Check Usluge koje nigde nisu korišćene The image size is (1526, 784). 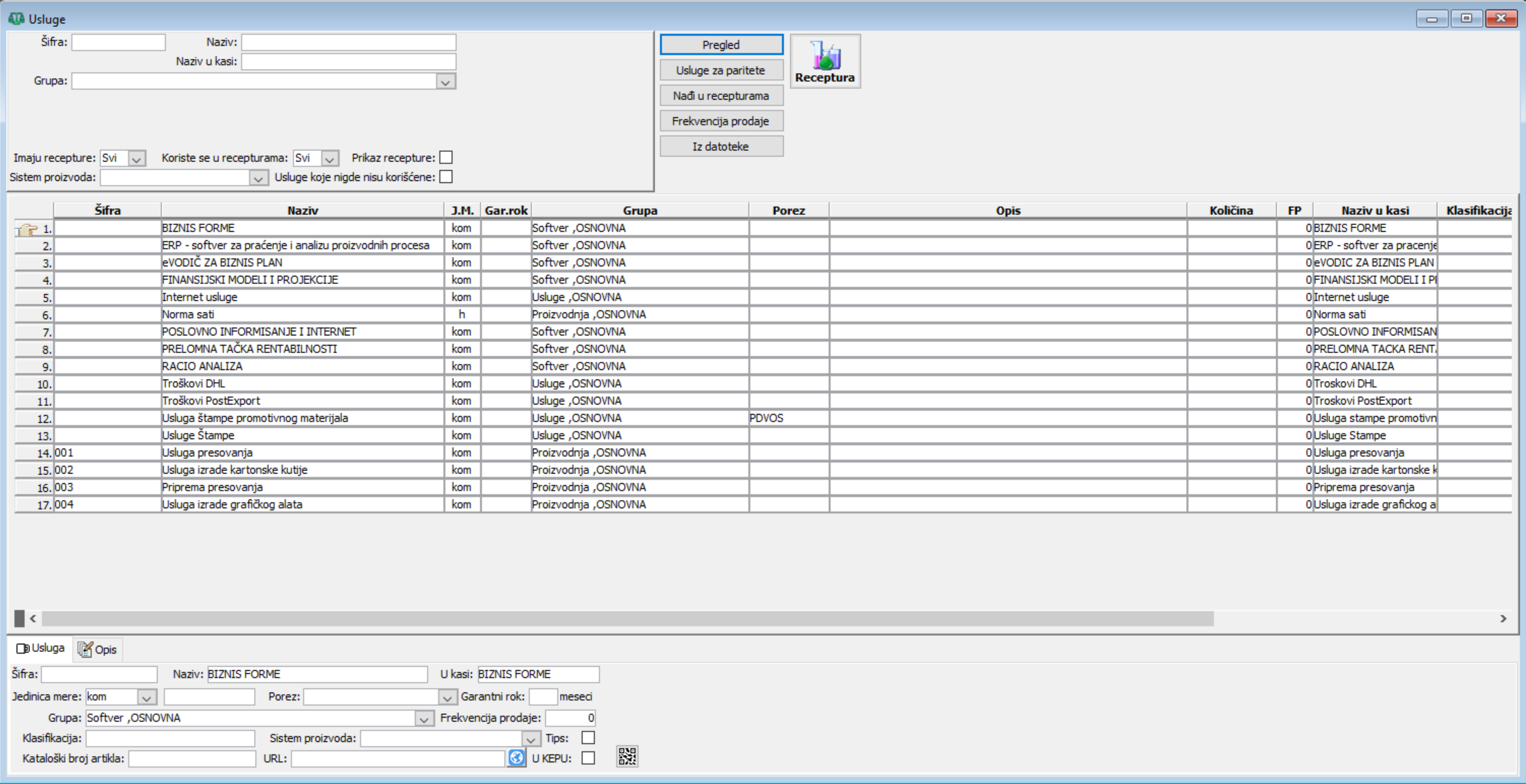tap(446, 177)
